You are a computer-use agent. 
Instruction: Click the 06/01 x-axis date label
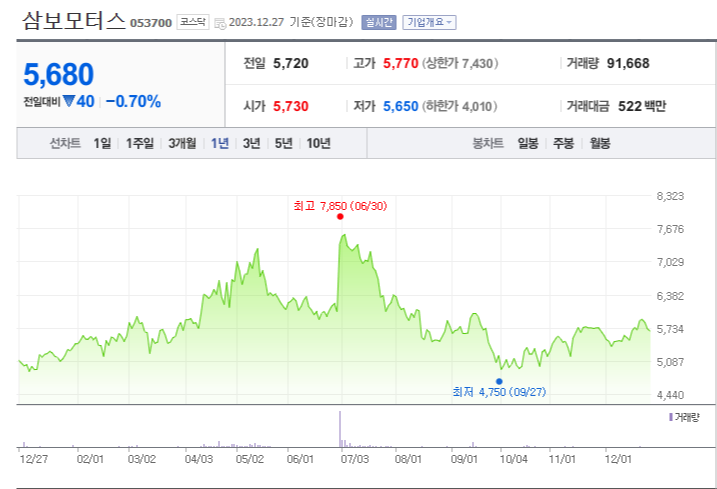click(x=300, y=459)
